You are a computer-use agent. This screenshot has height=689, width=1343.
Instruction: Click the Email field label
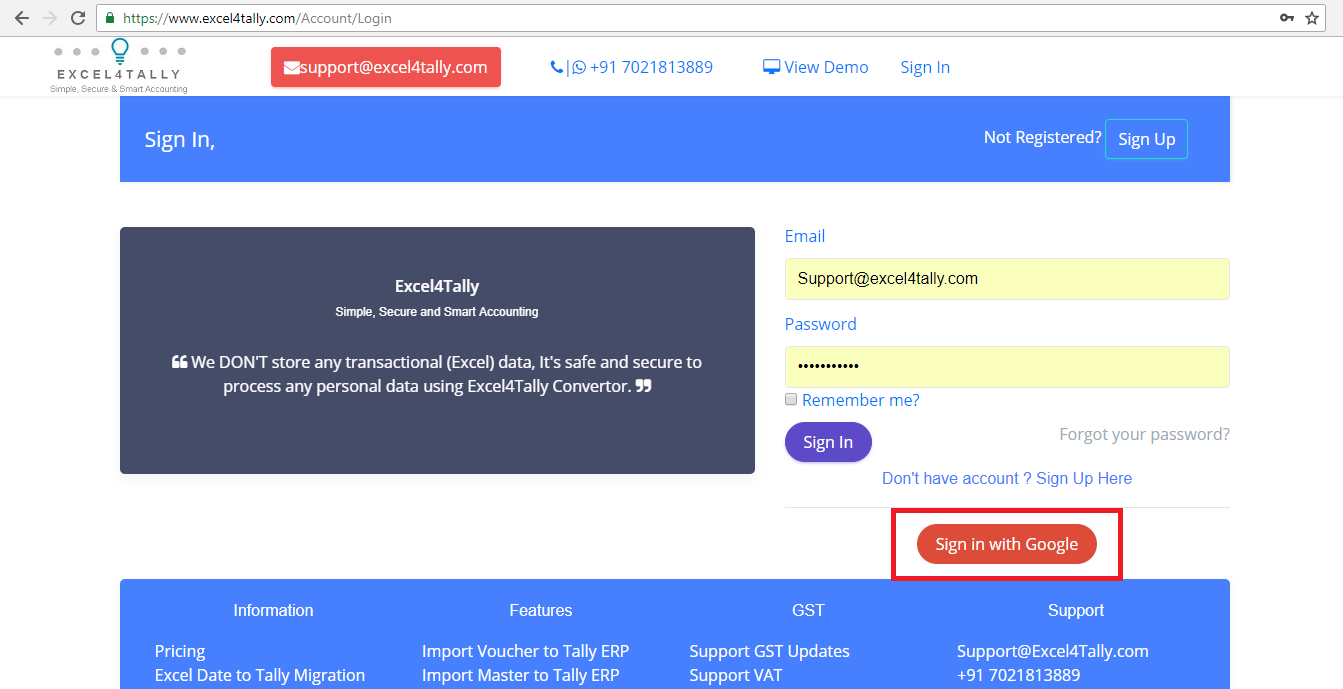(x=805, y=236)
